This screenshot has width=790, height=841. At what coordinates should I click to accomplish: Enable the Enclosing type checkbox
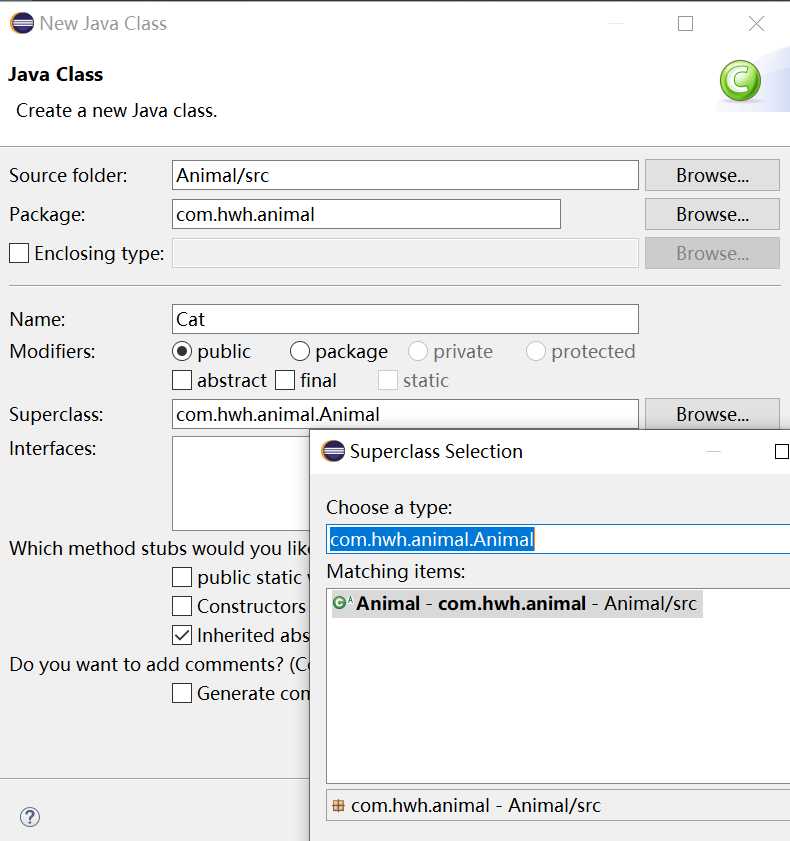(19, 254)
